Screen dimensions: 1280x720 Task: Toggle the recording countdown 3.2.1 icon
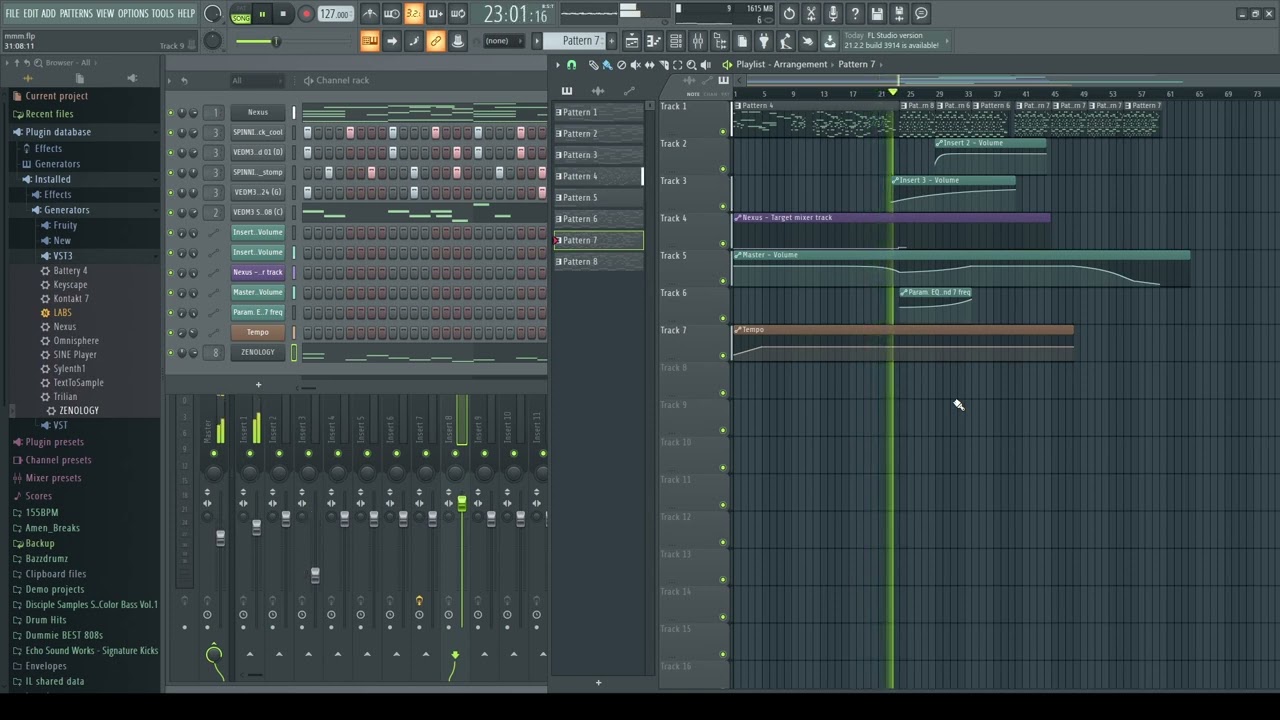tap(414, 14)
